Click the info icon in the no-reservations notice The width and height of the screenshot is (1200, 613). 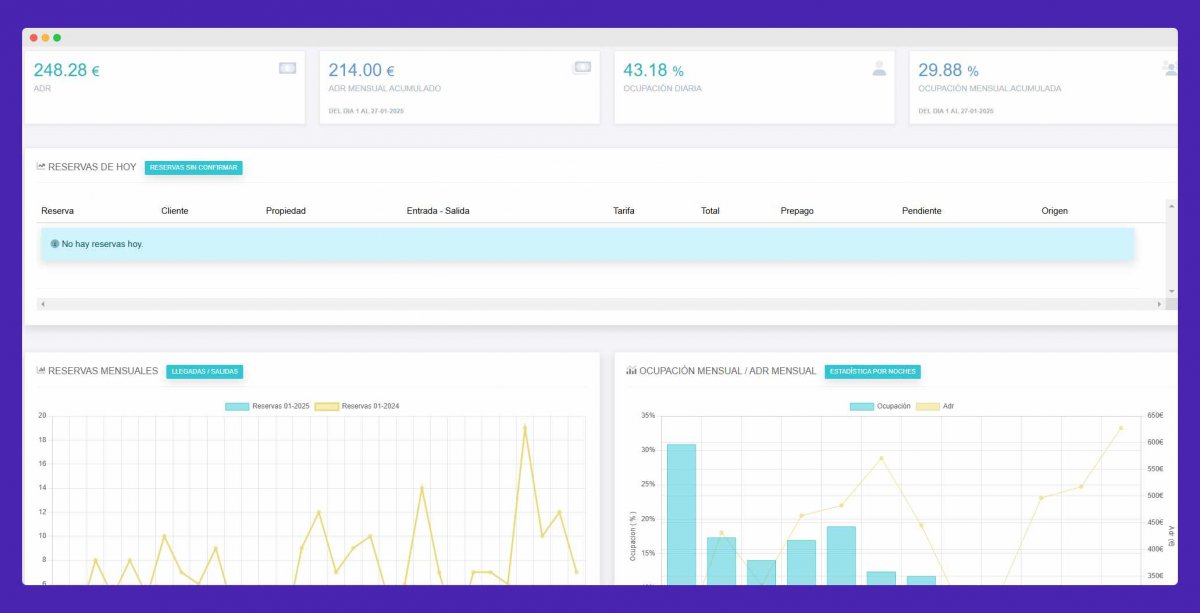point(54,244)
